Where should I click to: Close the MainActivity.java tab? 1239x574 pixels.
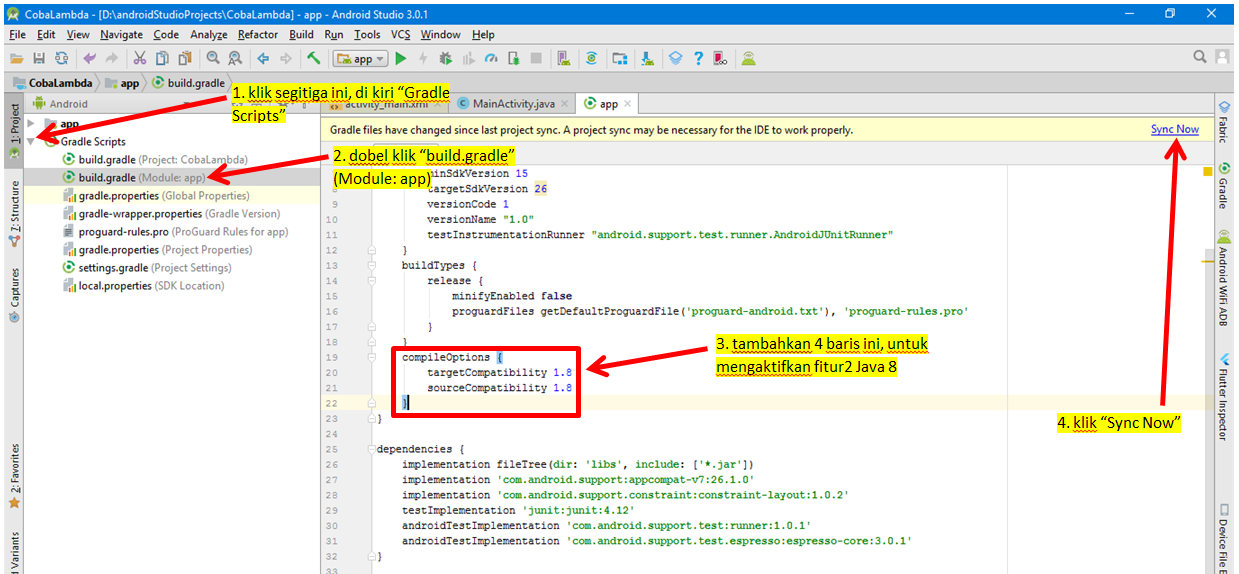565,103
